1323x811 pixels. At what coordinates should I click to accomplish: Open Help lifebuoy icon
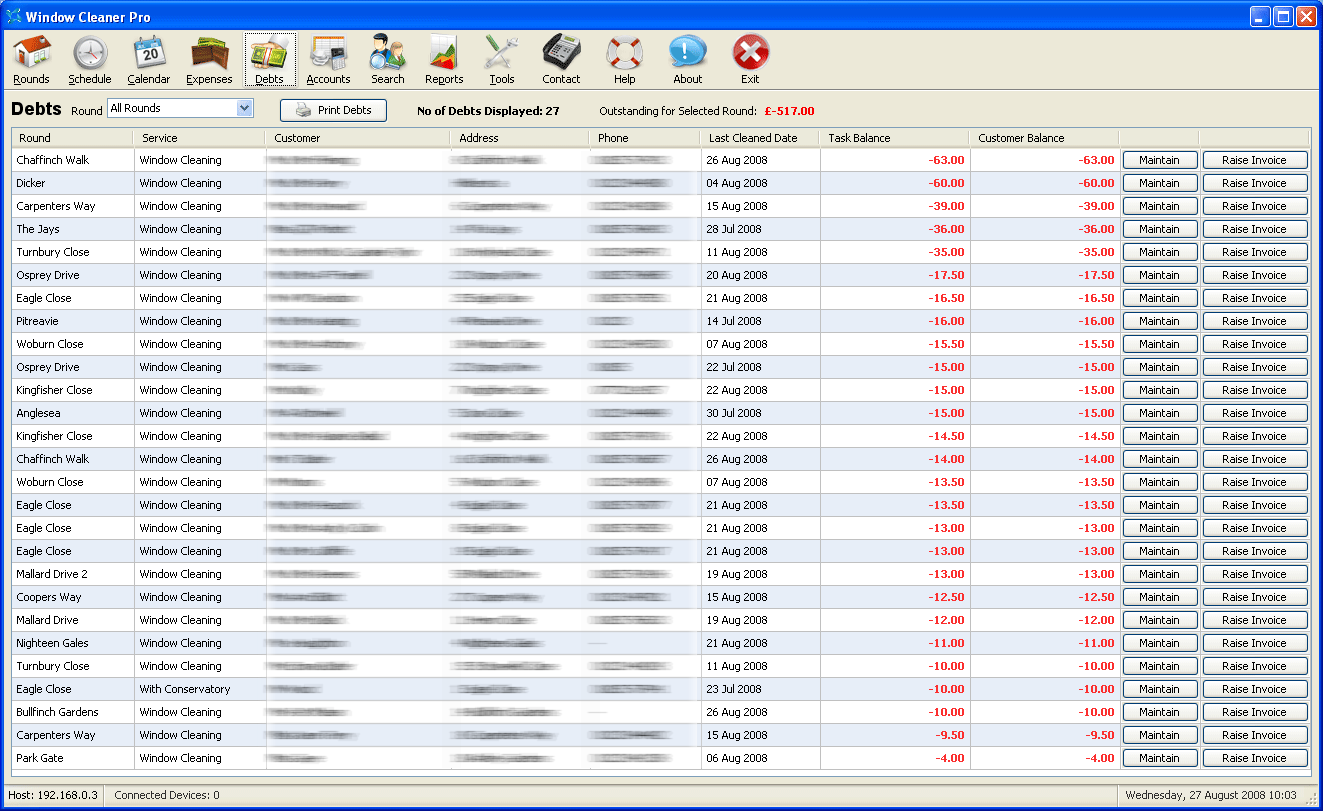624,52
